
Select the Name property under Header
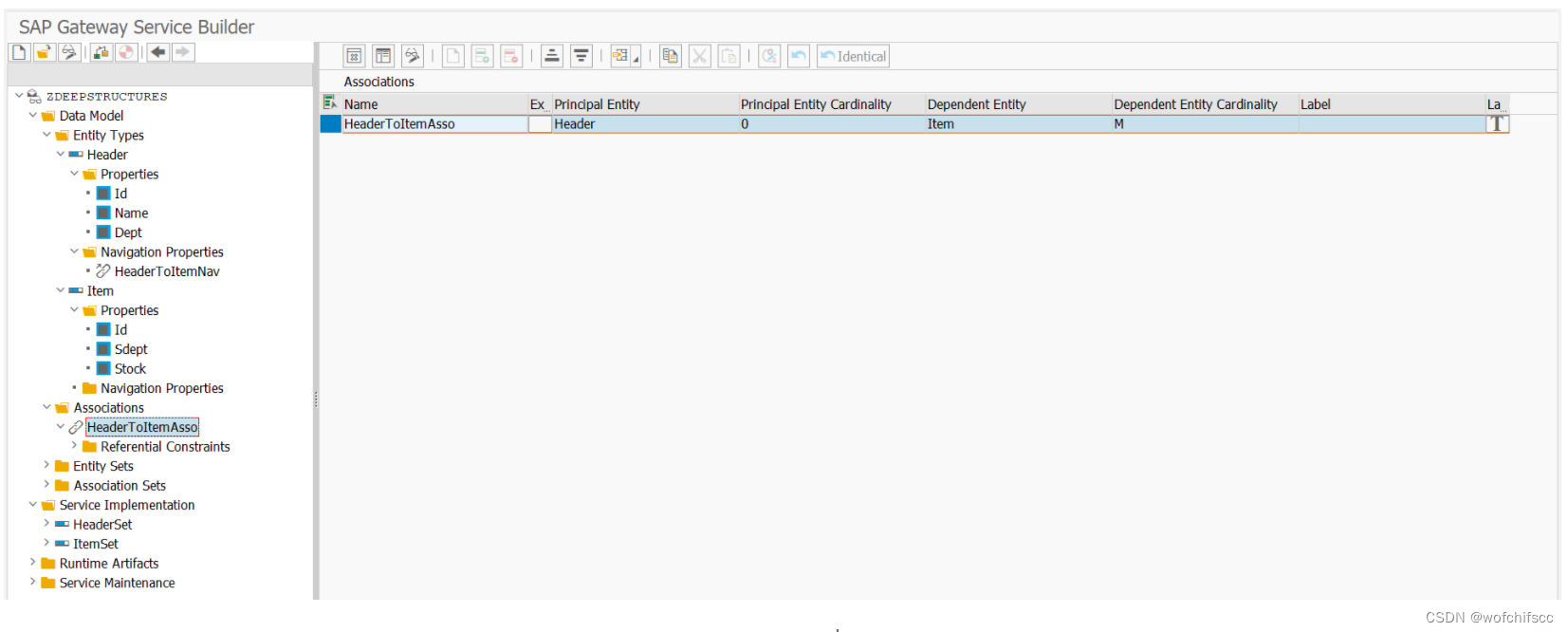pyautogui.click(x=131, y=213)
